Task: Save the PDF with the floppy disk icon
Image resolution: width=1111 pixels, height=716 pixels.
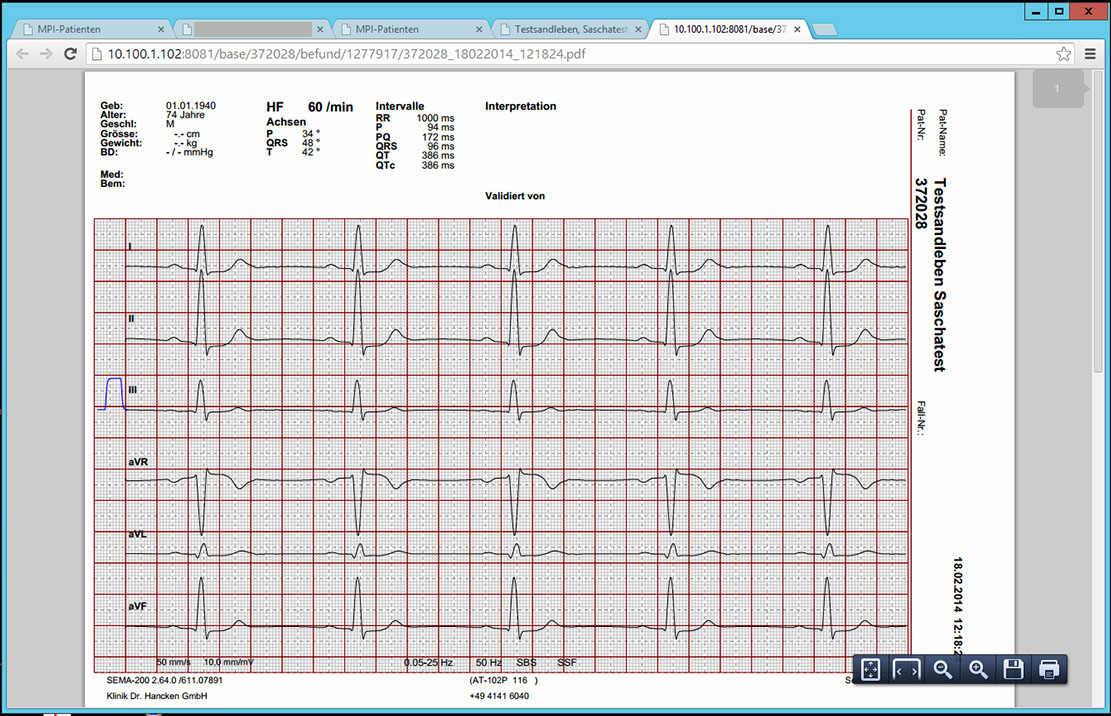Action: 1013,670
